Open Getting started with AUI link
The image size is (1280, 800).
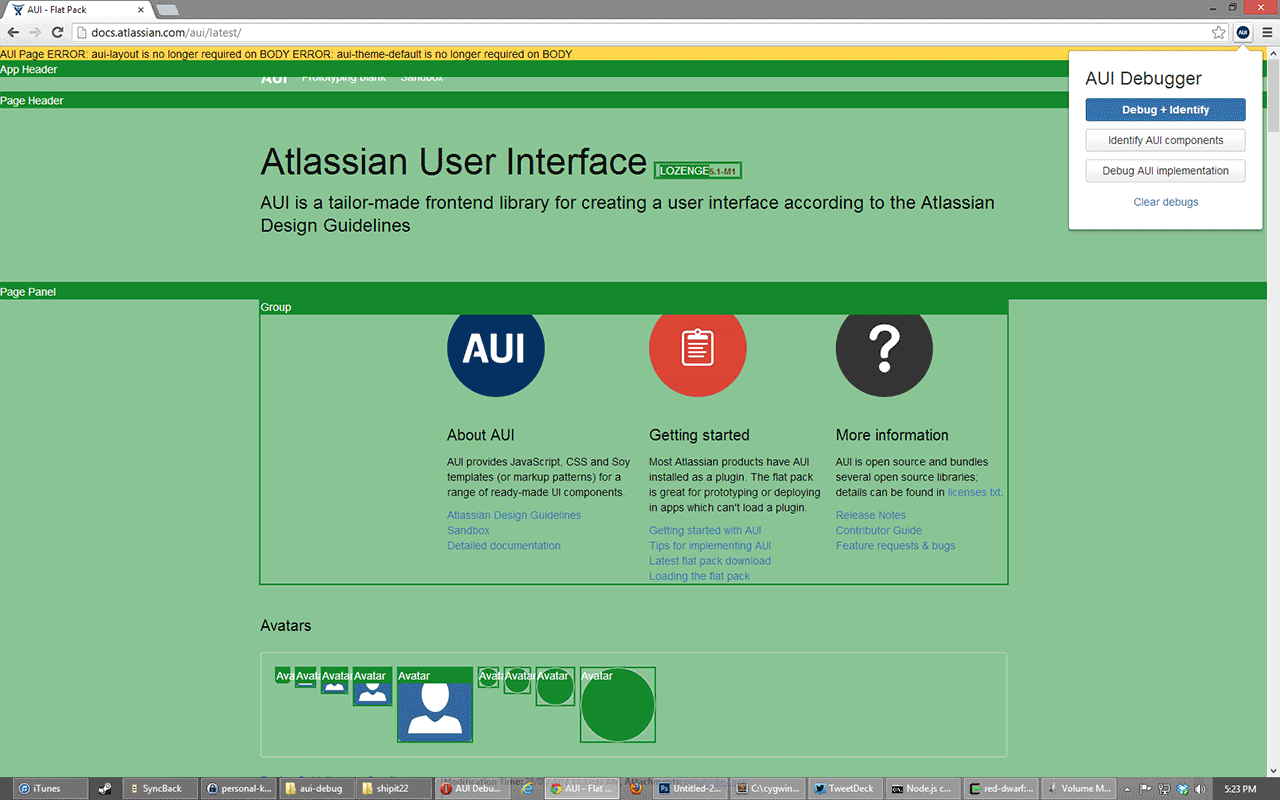tap(705, 530)
